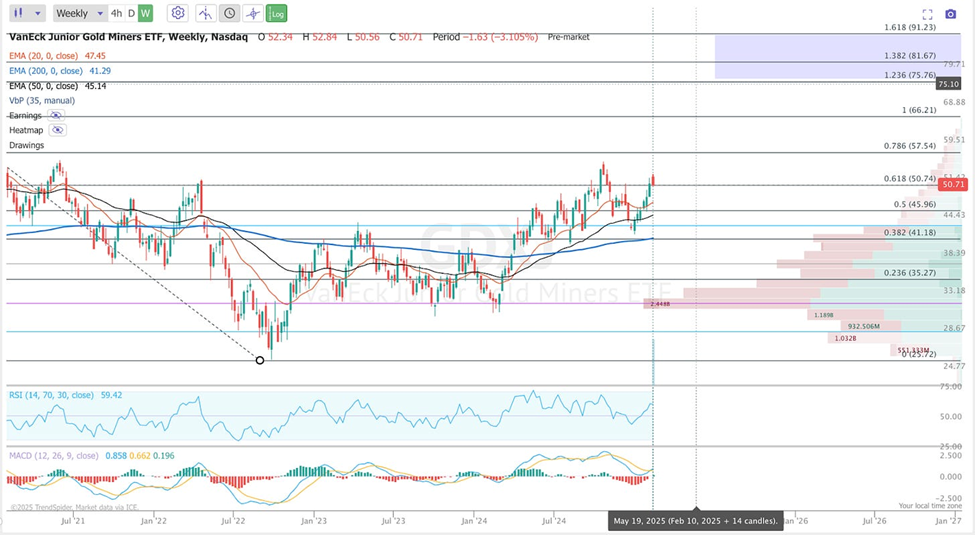
Task: Open the Weekly timeframe dropdown
Action: click(79, 13)
